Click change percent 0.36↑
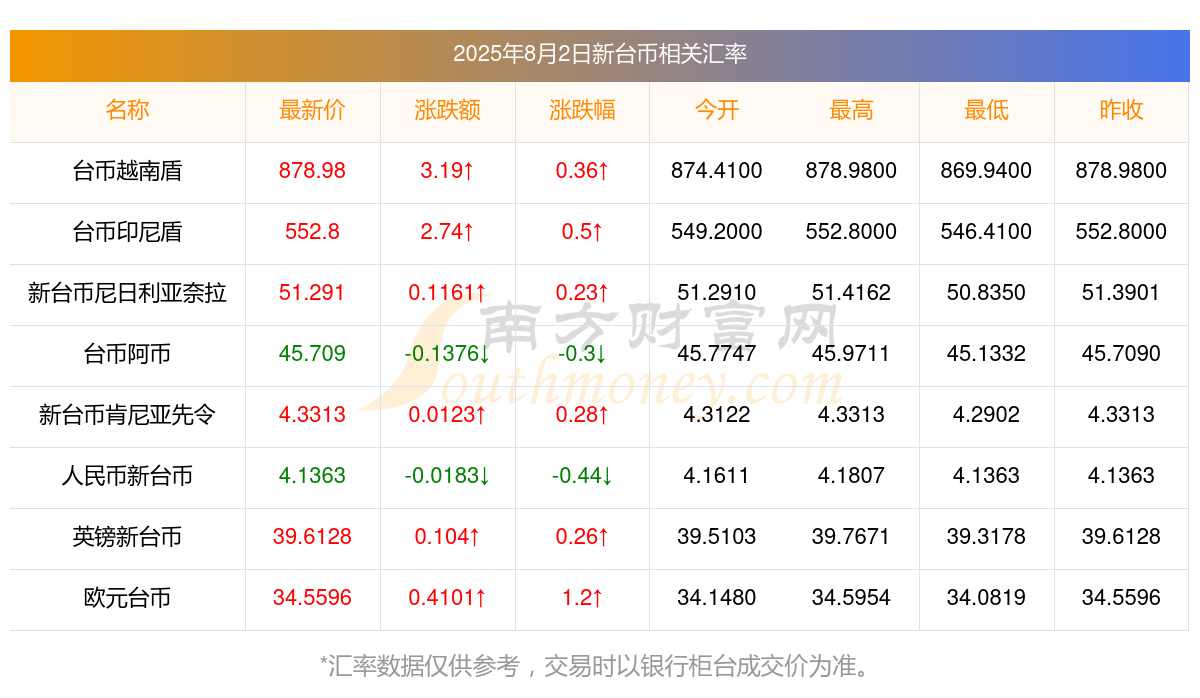This screenshot has width=1200, height=698. pyautogui.click(x=582, y=171)
